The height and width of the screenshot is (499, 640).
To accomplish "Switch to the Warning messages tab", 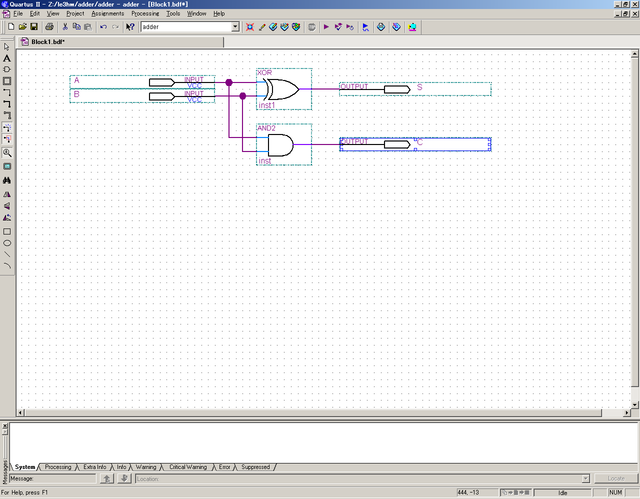I will click(146, 467).
